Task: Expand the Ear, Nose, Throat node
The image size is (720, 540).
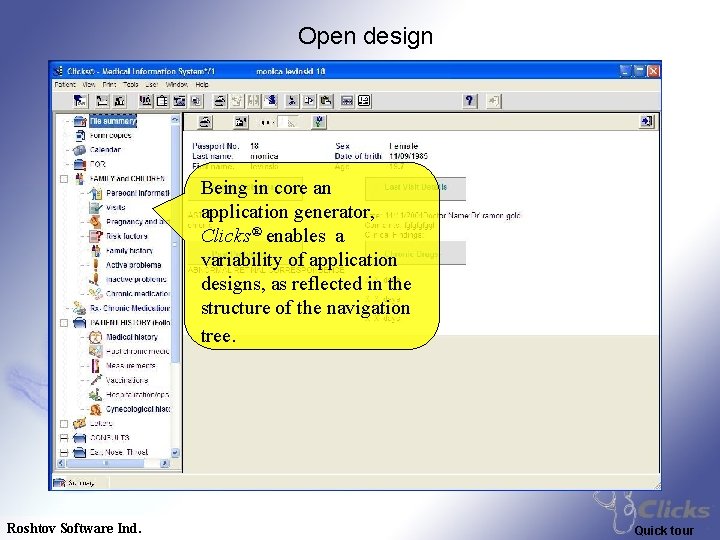Action: pos(64,453)
